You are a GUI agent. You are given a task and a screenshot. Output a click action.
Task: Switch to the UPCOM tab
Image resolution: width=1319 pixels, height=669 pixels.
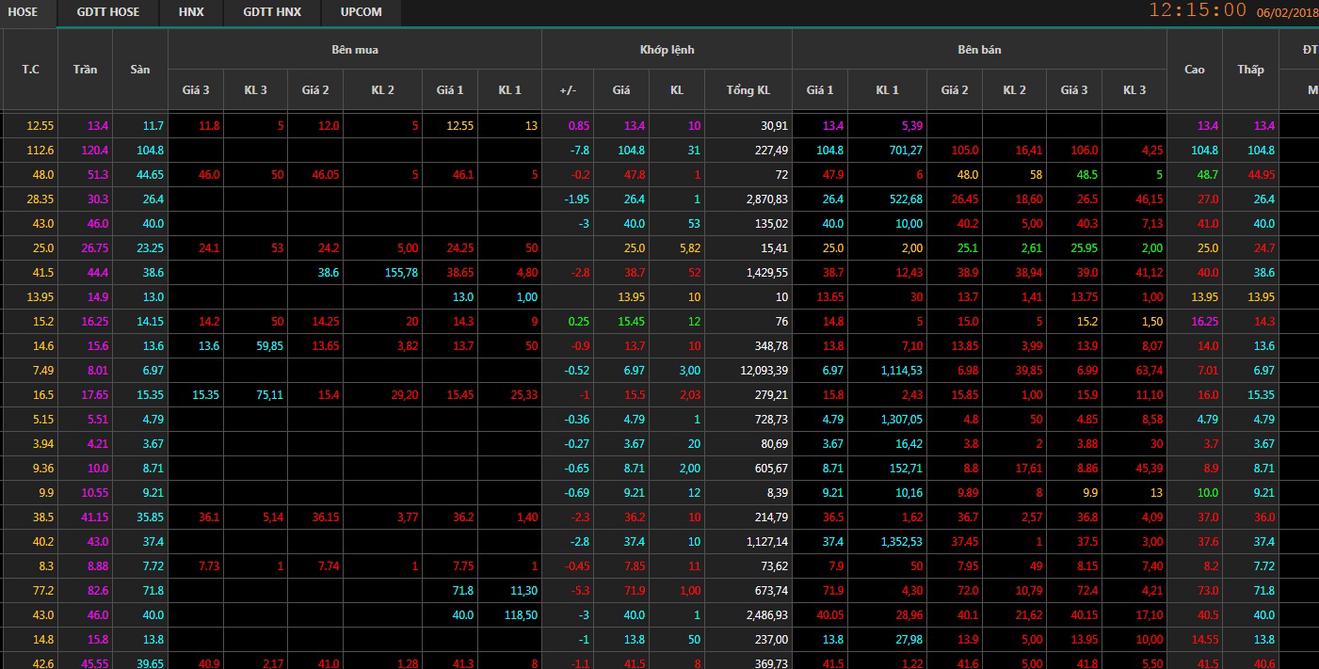(x=361, y=12)
